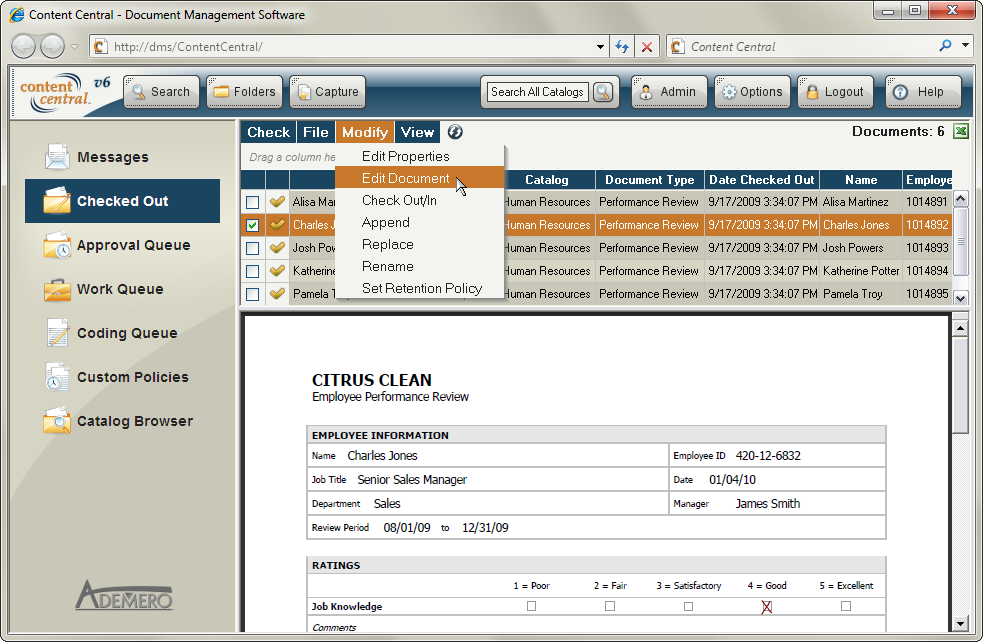Choose Edit Document from the Modify menu
Screen dimensions: 983x642
tap(405, 178)
